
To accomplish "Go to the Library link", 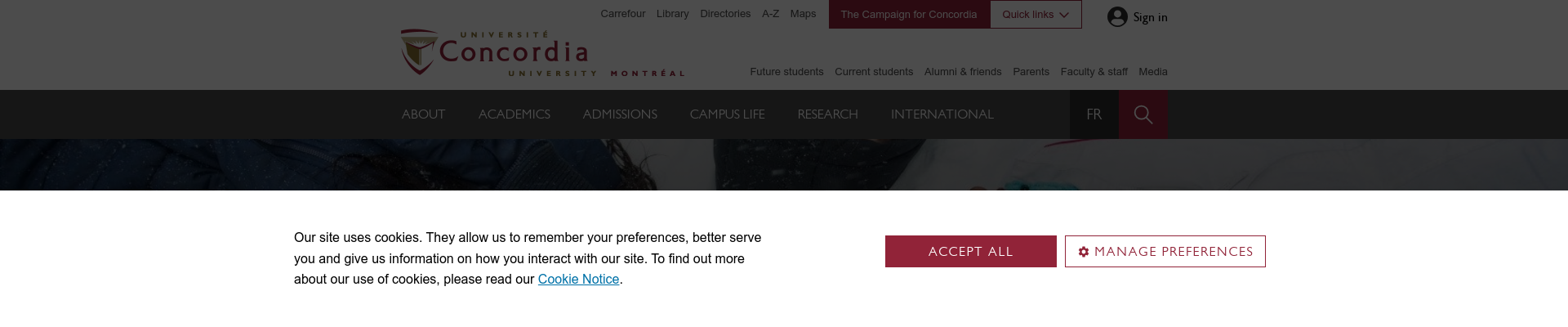I will [x=672, y=14].
